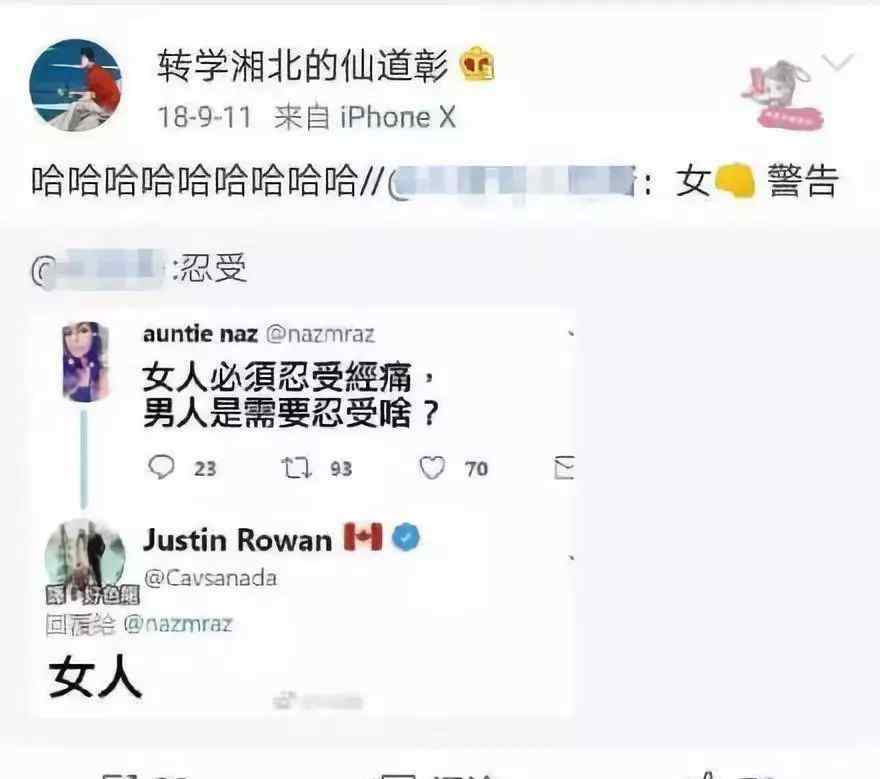Tap the crown membership badge beside the username
This screenshot has width=880, height=779.
[x=477, y=63]
